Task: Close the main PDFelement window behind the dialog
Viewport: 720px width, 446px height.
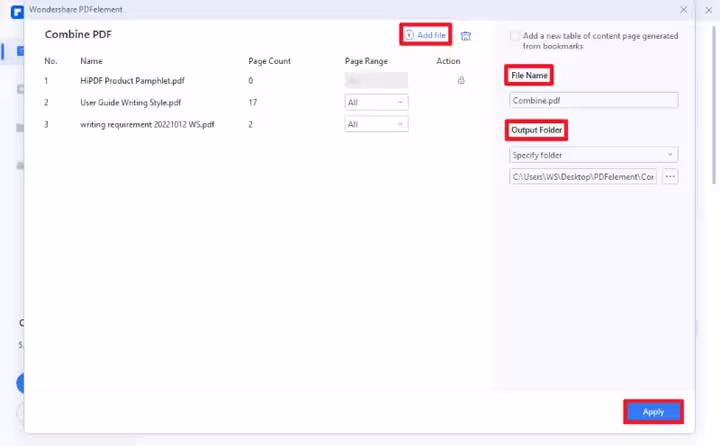Action: coord(709,10)
